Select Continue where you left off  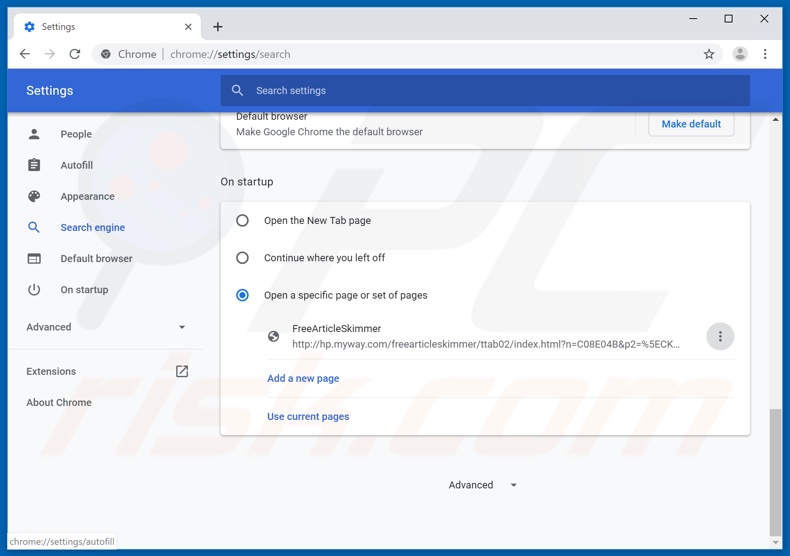(x=242, y=258)
